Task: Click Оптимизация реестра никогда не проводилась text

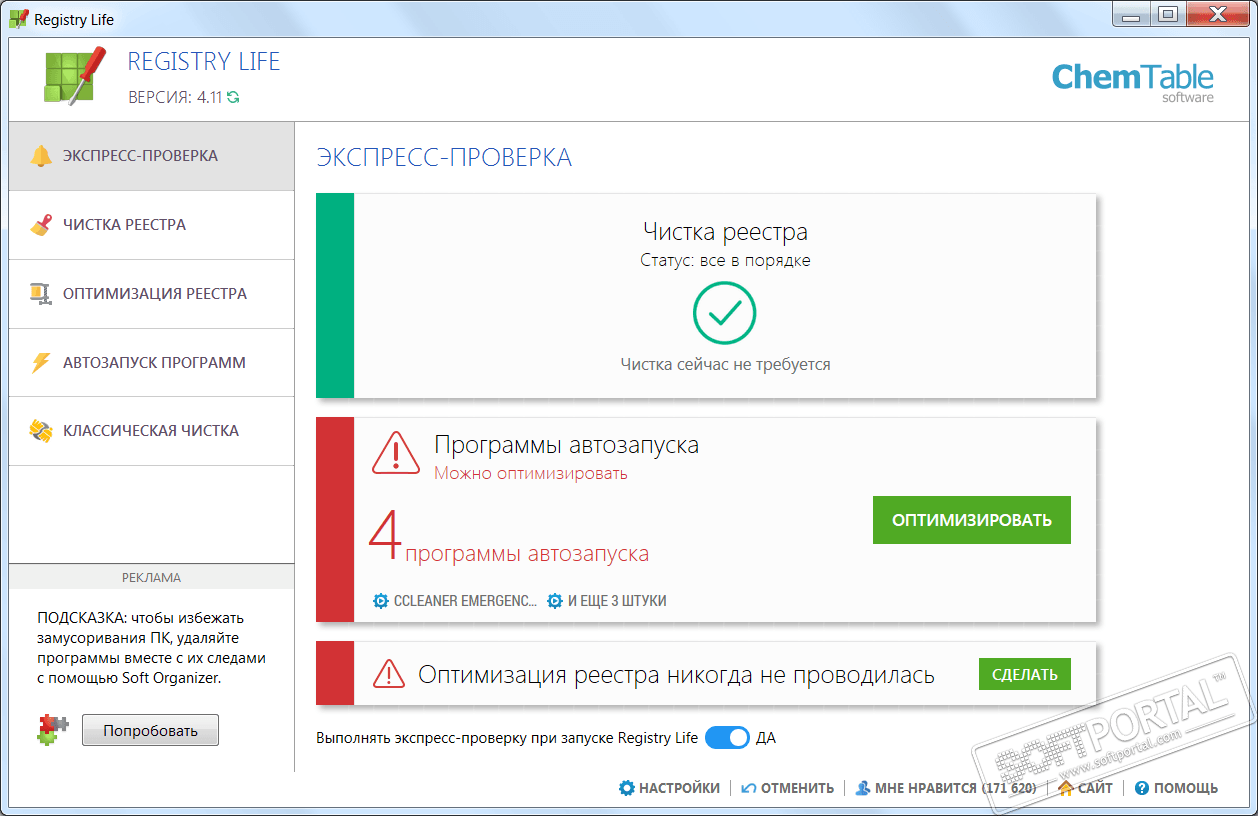Action: (x=676, y=675)
